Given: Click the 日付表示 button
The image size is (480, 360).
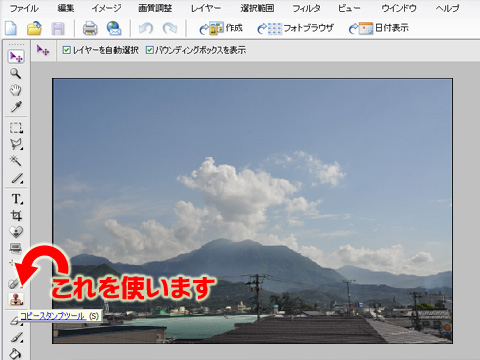Looking at the screenshot, I should pyautogui.click(x=379, y=29).
